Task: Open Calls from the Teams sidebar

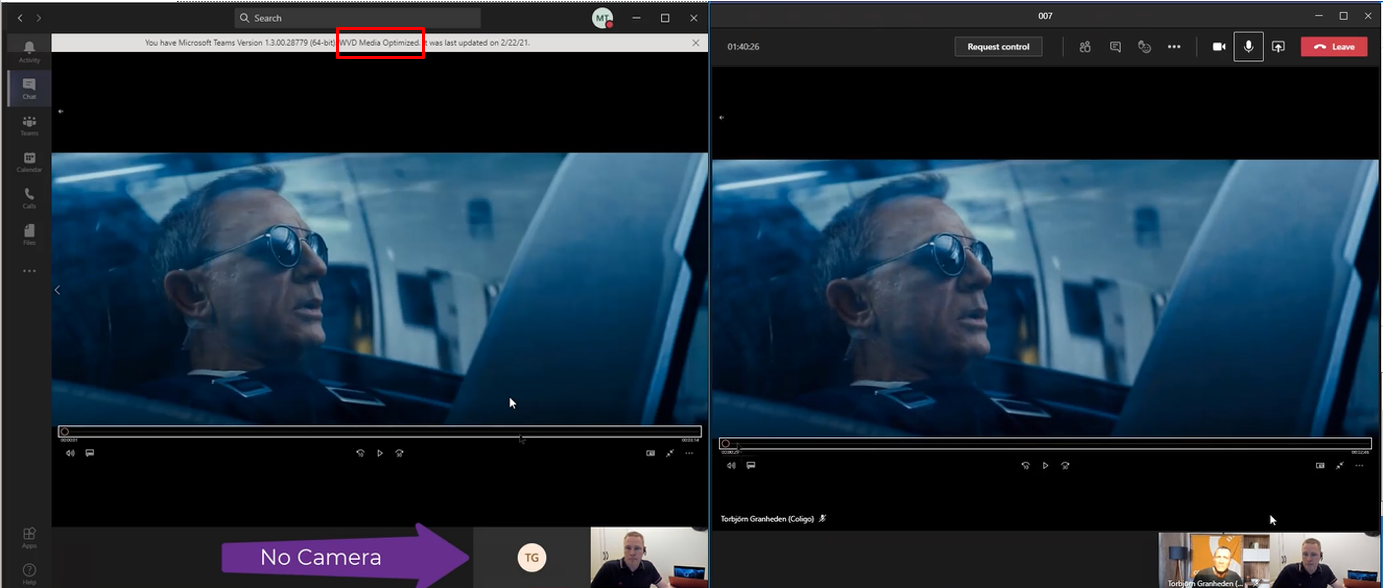Action: point(28,197)
